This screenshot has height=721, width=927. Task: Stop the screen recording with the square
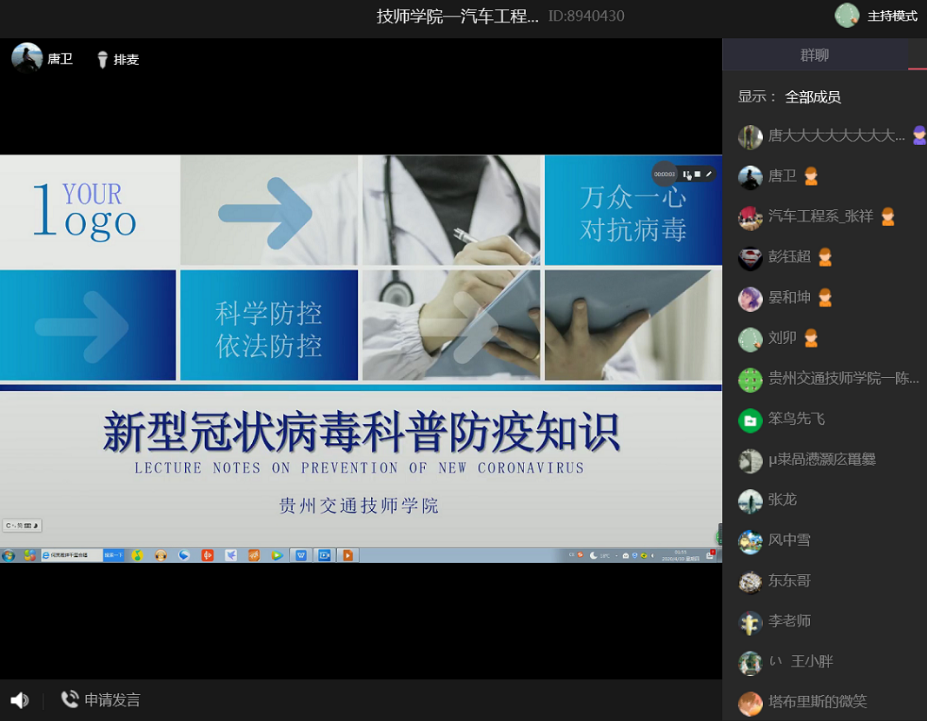pyautogui.click(x=698, y=174)
